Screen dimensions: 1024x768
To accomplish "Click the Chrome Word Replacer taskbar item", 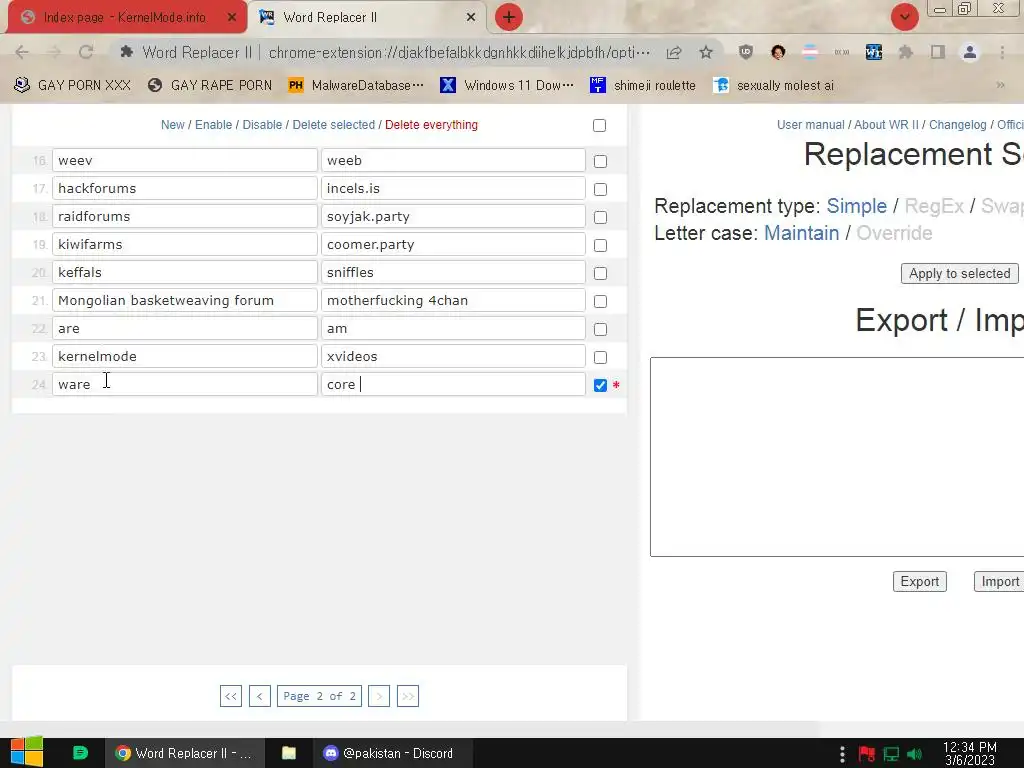I will click(x=185, y=753).
